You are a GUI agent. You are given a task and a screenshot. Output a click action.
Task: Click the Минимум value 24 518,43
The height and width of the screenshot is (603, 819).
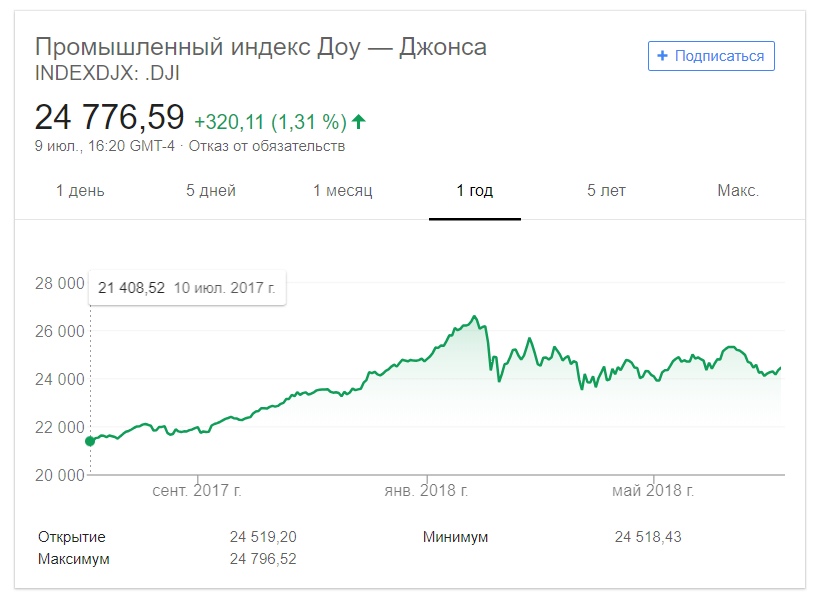(648, 537)
